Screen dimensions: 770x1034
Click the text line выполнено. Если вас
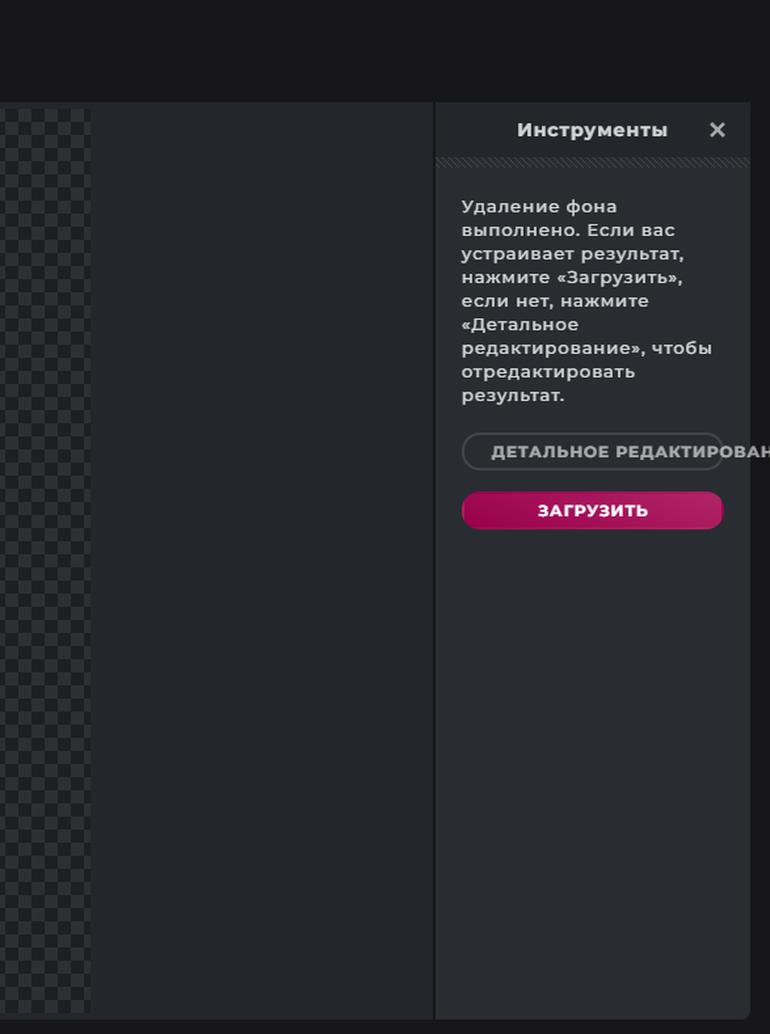coord(568,230)
